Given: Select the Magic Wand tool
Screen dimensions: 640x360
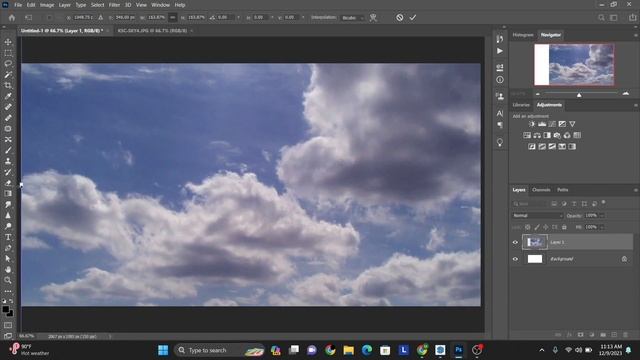Looking at the screenshot, I should tap(8, 75).
